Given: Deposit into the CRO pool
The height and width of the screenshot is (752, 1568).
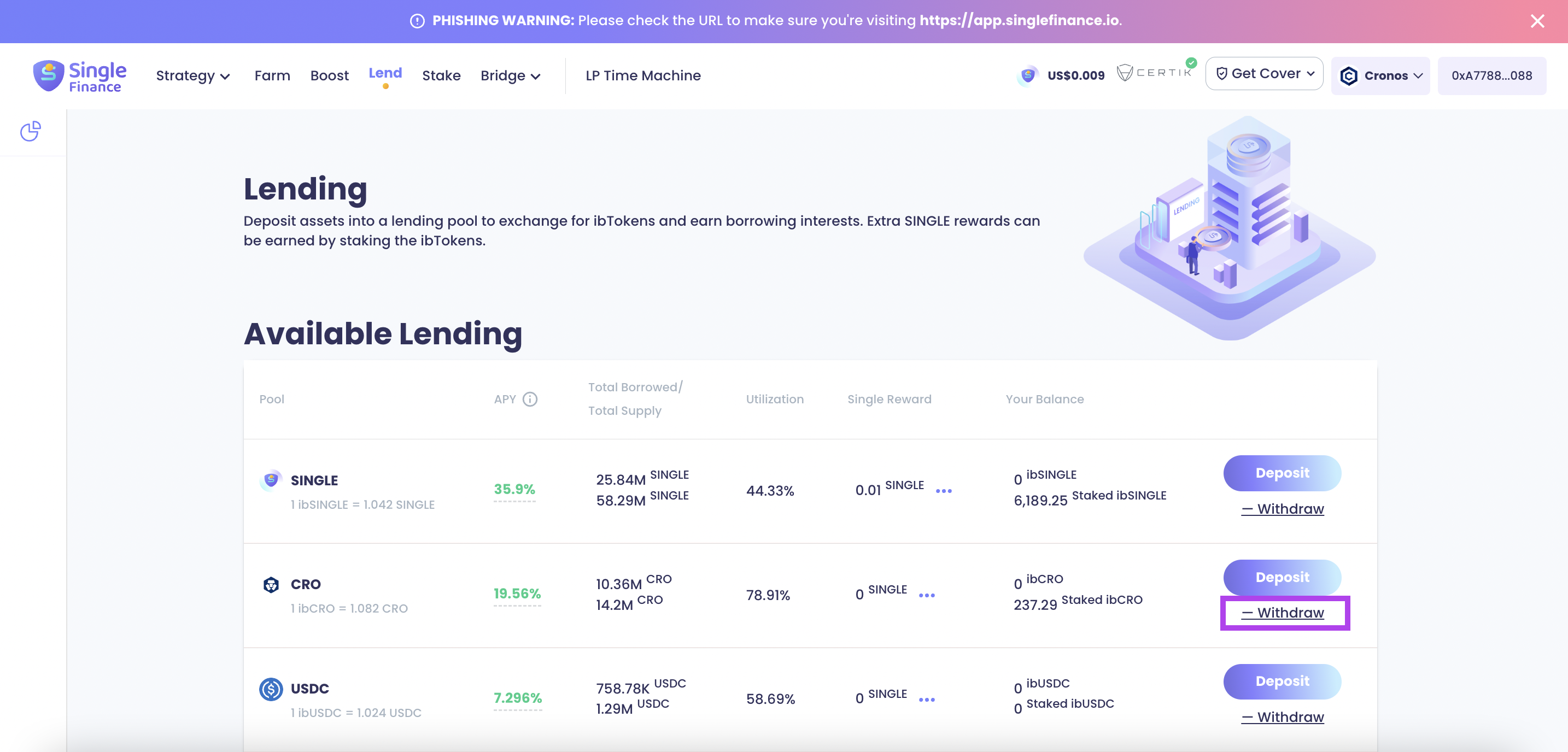Looking at the screenshot, I should (1282, 577).
